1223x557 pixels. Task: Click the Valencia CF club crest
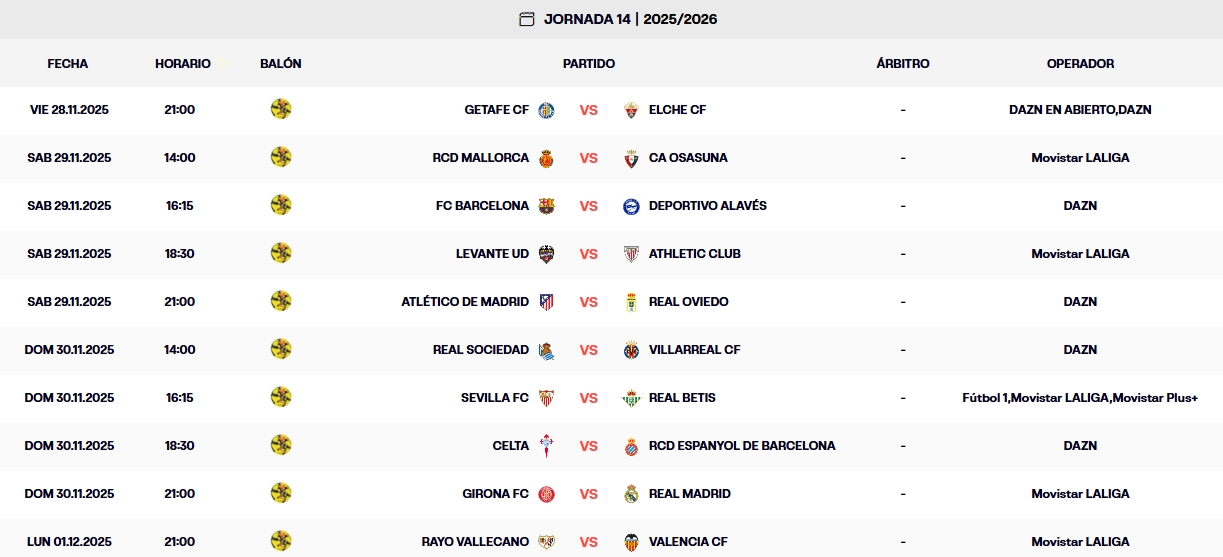click(630, 542)
